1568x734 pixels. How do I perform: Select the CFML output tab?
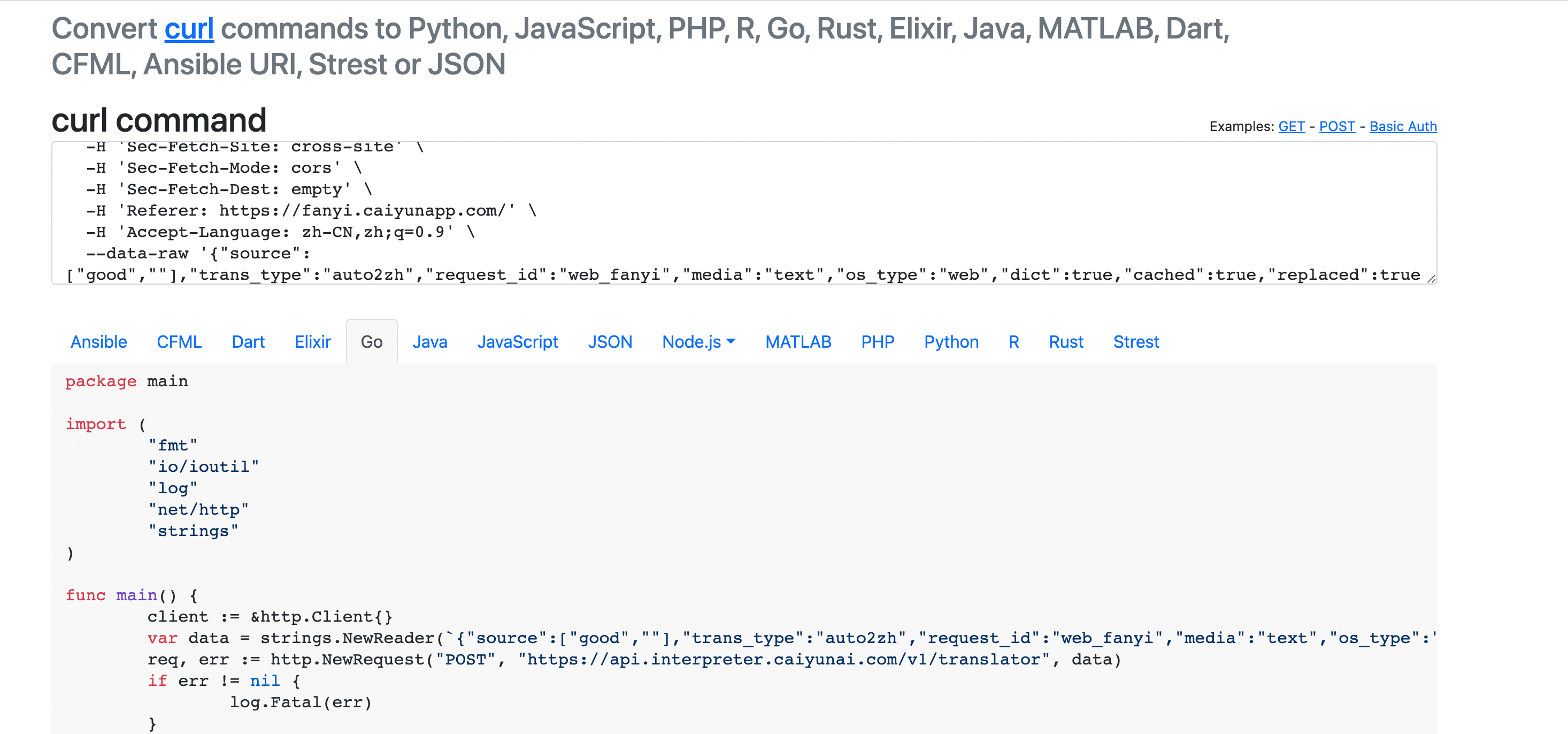pos(179,342)
